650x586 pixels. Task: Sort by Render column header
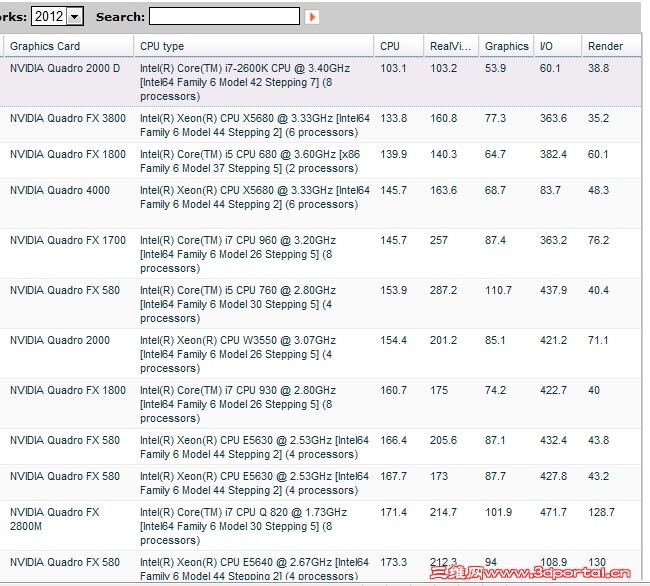(x=611, y=46)
